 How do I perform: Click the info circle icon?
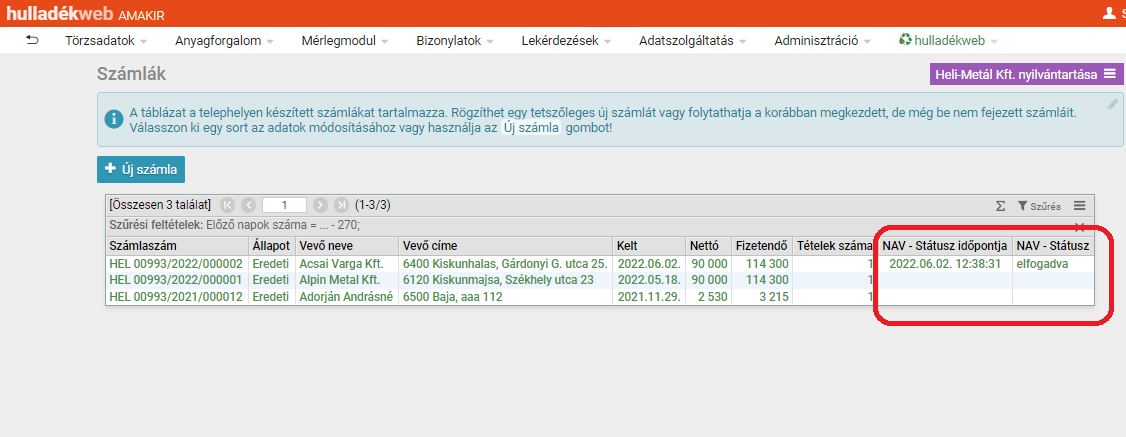113,119
